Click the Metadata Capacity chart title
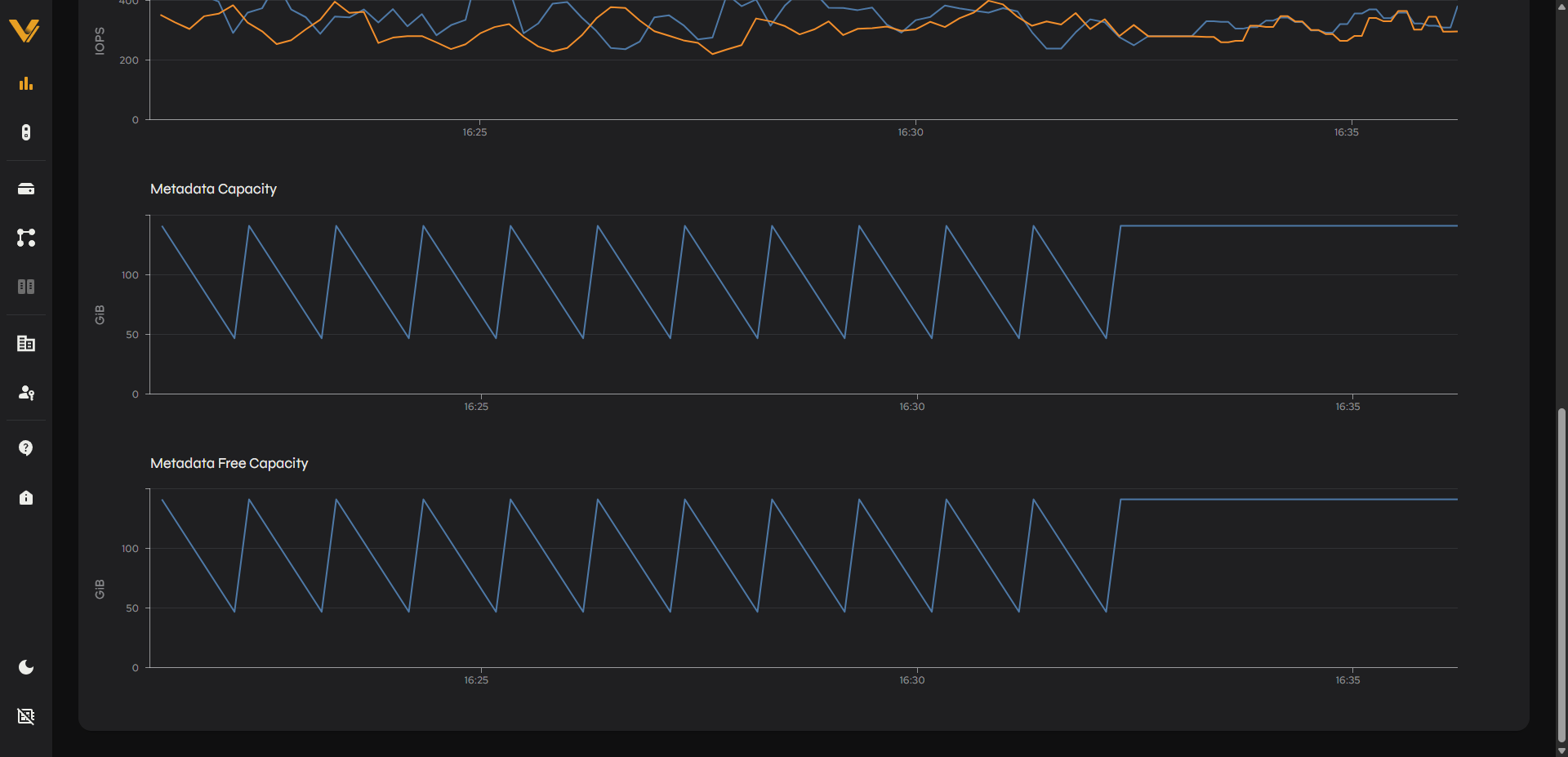This screenshot has height=757, width=1568. 213,189
